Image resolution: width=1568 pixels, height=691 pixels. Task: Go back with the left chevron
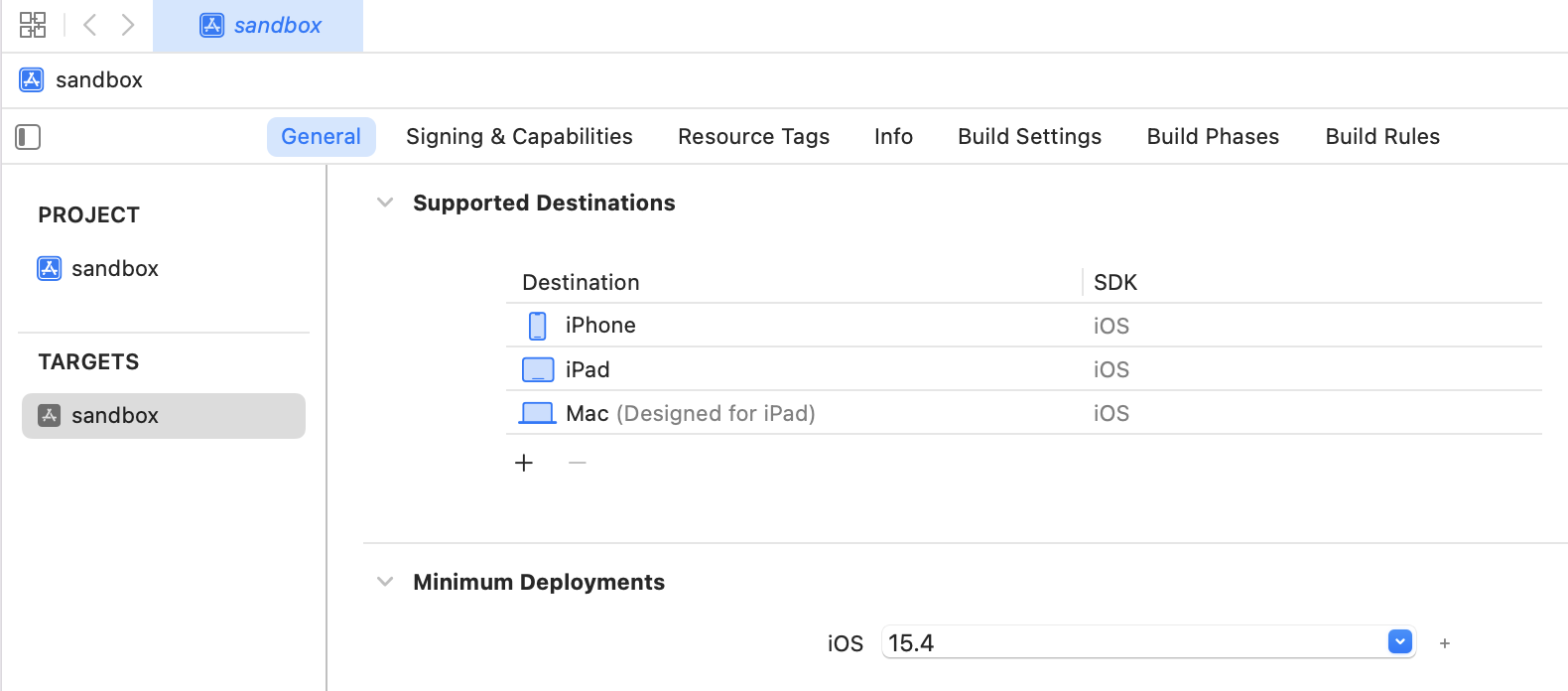90,25
